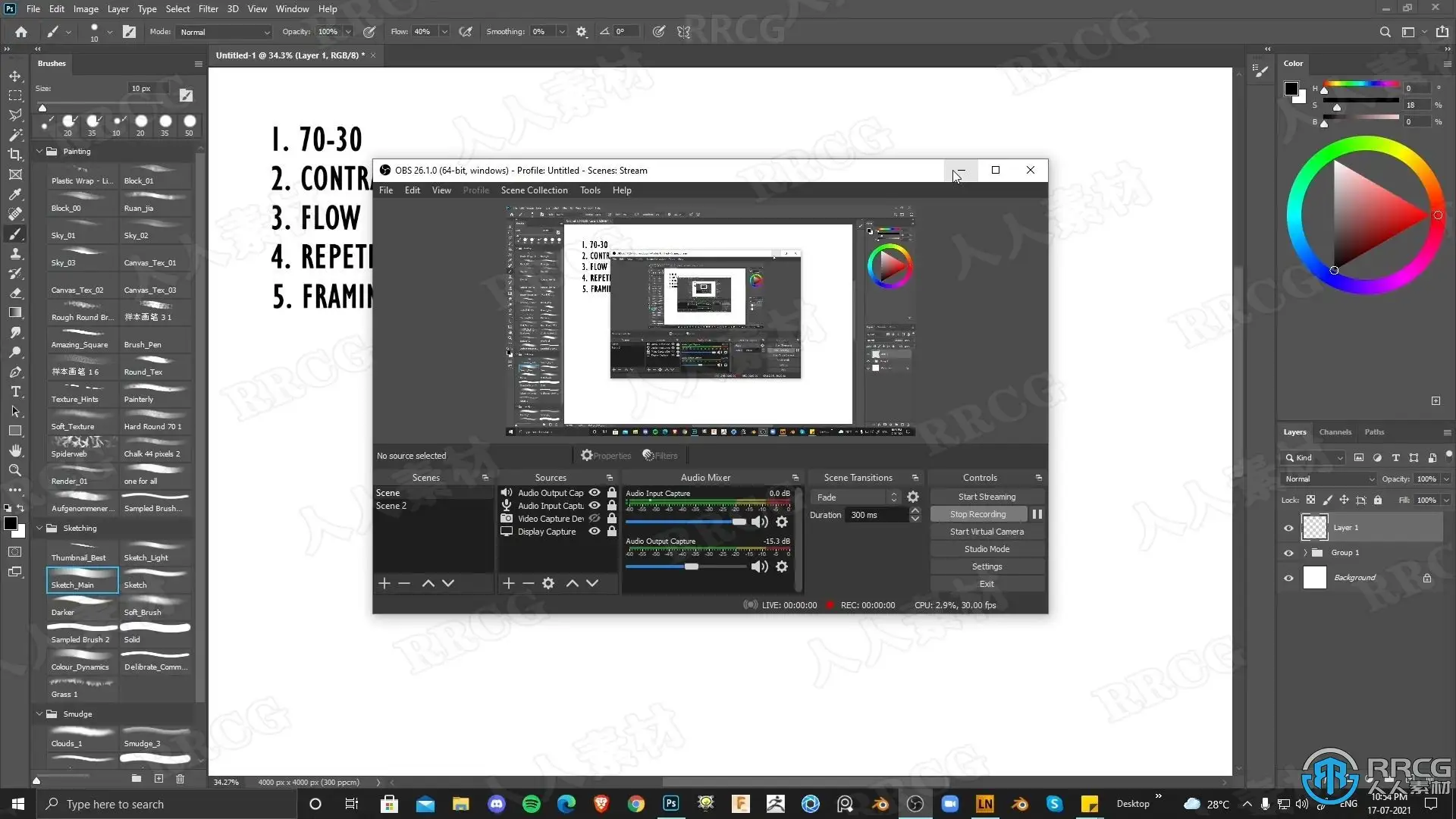The height and width of the screenshot is (819, 1456).
Task: Remove the selected source with minus button
Action: click(529, 583)
